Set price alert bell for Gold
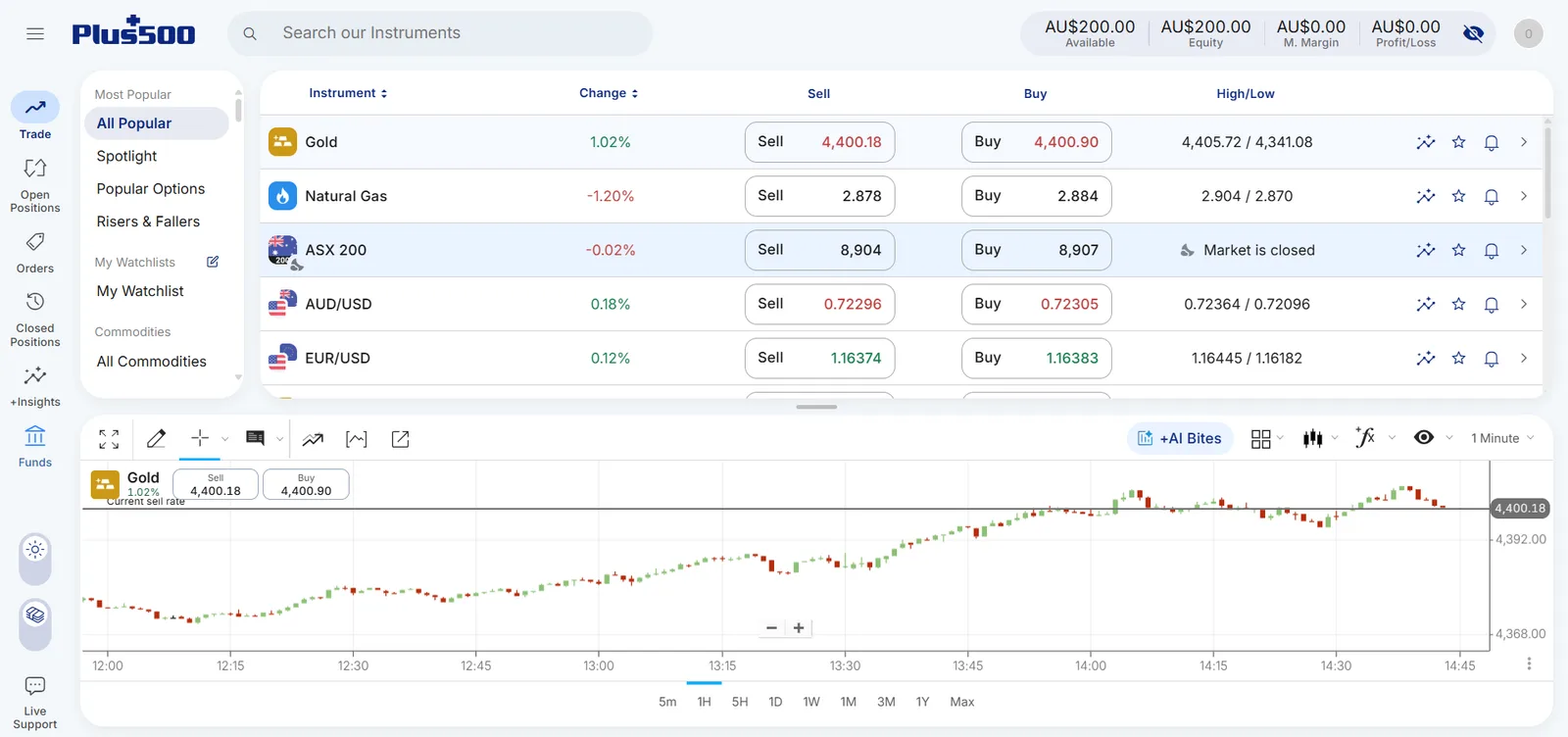 [1491, 142]
